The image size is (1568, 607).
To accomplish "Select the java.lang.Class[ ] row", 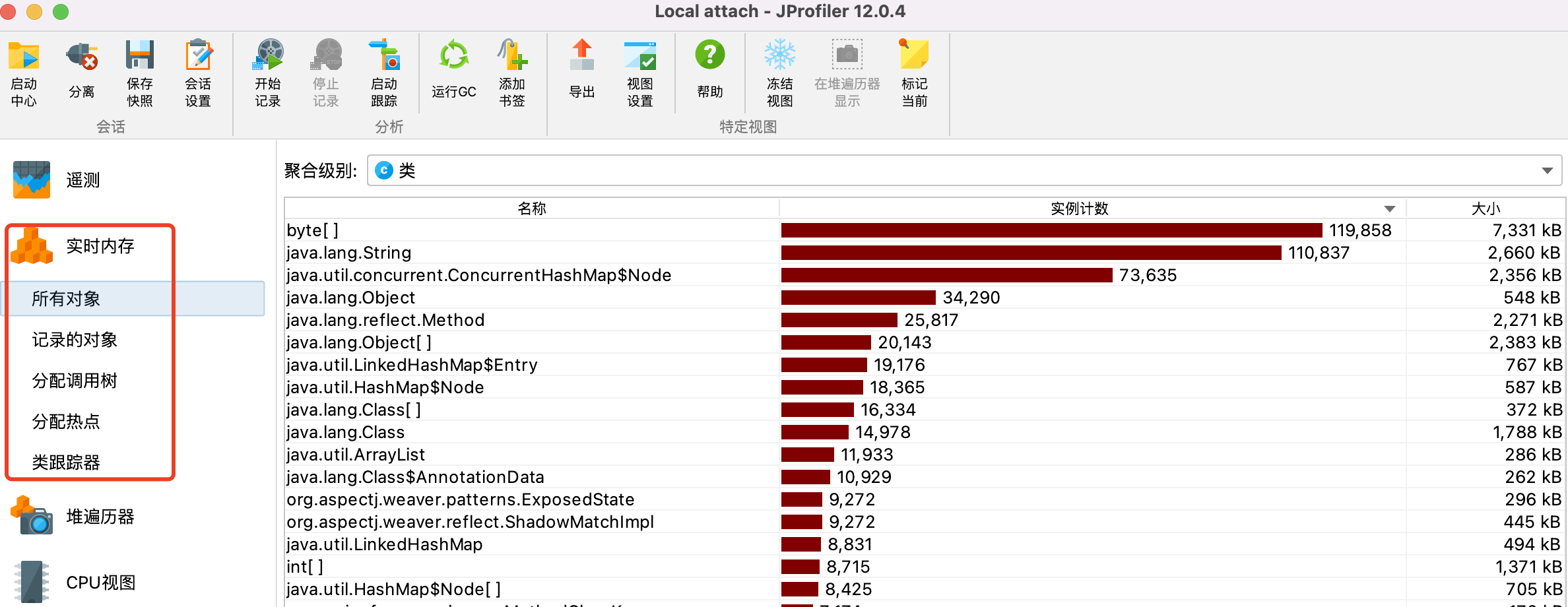I will [x=925, y=410].
